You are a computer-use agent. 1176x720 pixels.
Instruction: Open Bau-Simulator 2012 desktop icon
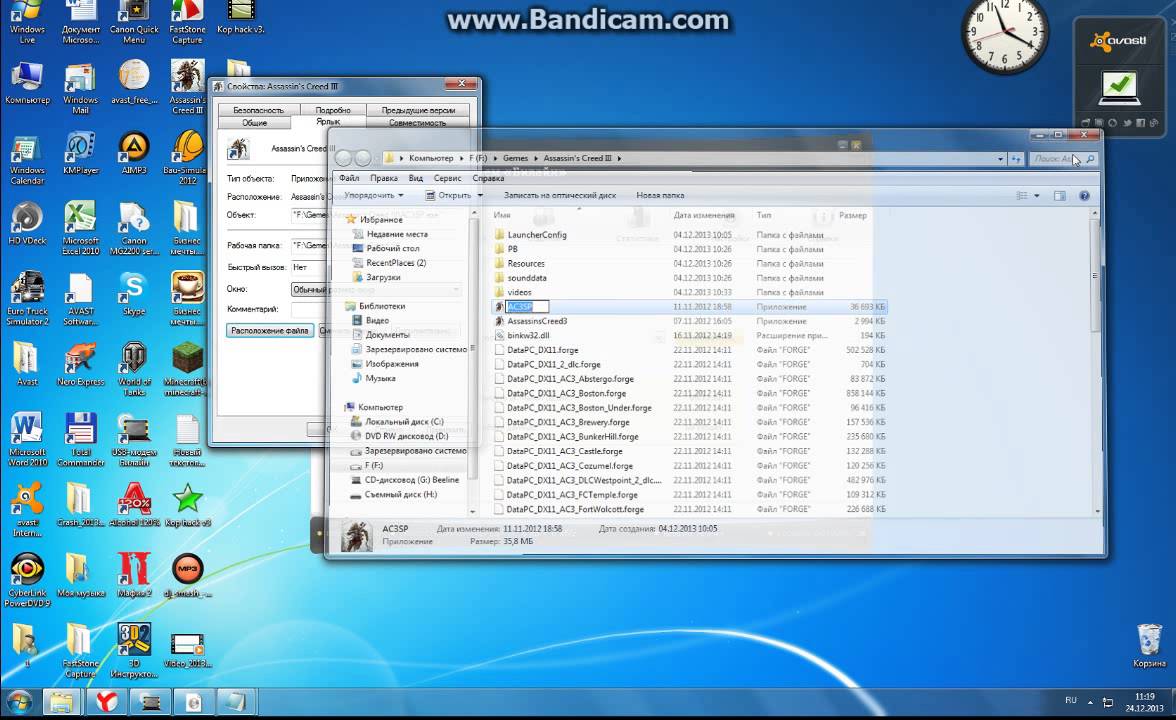187,158
